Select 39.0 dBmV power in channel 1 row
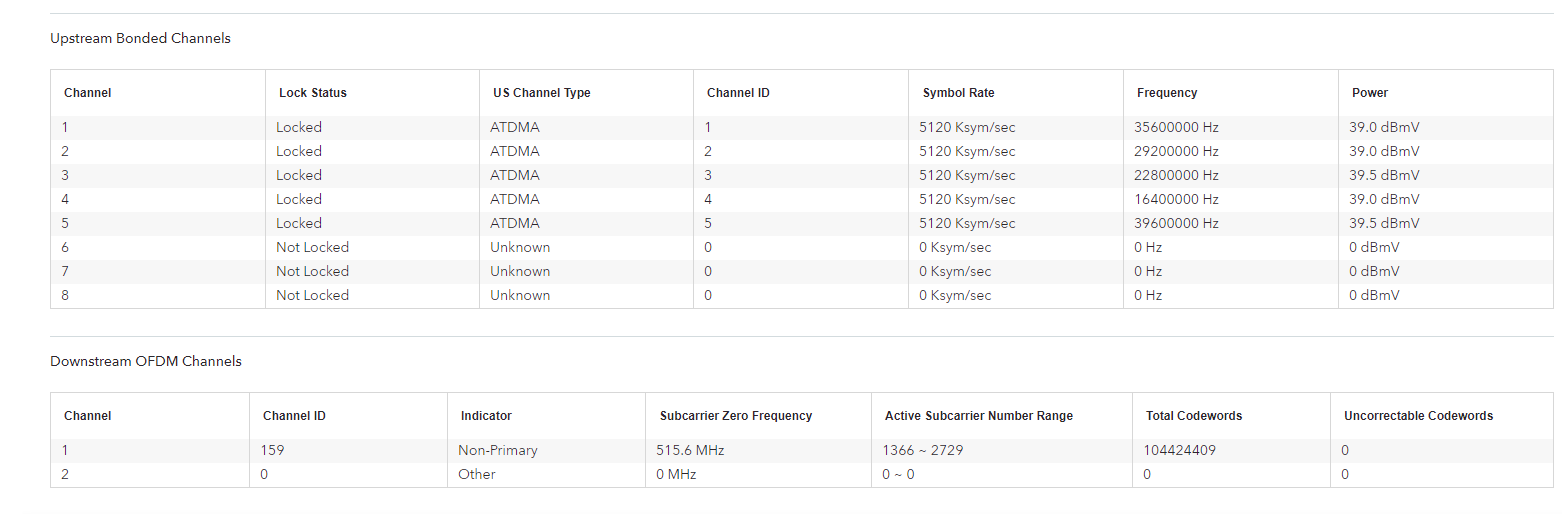1562x514 pixels. tap(1384, 127)
